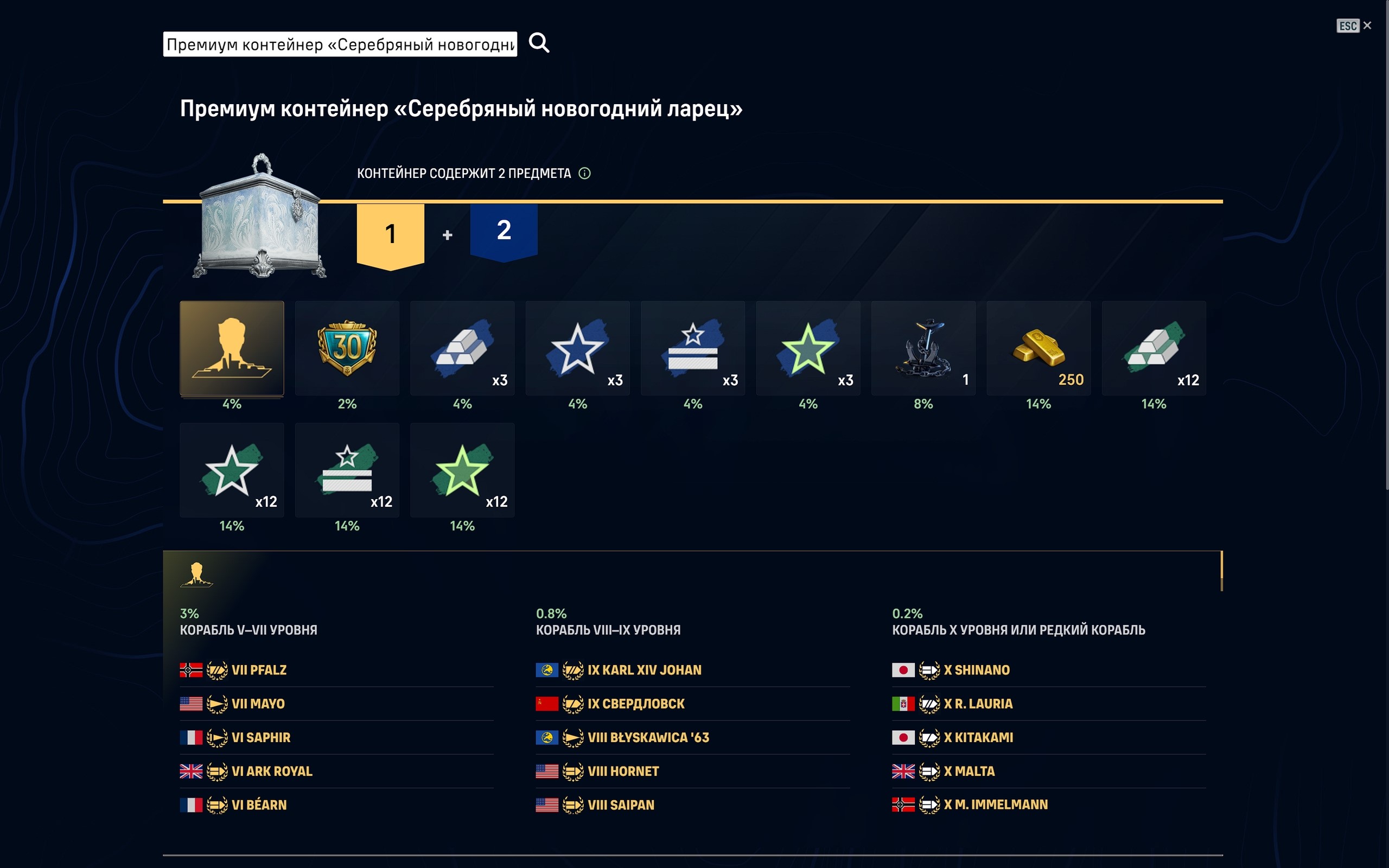1389x868 pixels.
Task: Select the 30-day premium badge reward
Action: click(x=347, y=348)
